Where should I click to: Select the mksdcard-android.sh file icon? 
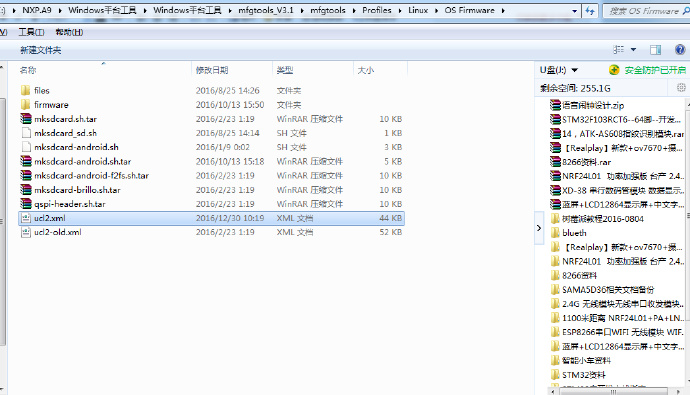[x=26, y=147]
